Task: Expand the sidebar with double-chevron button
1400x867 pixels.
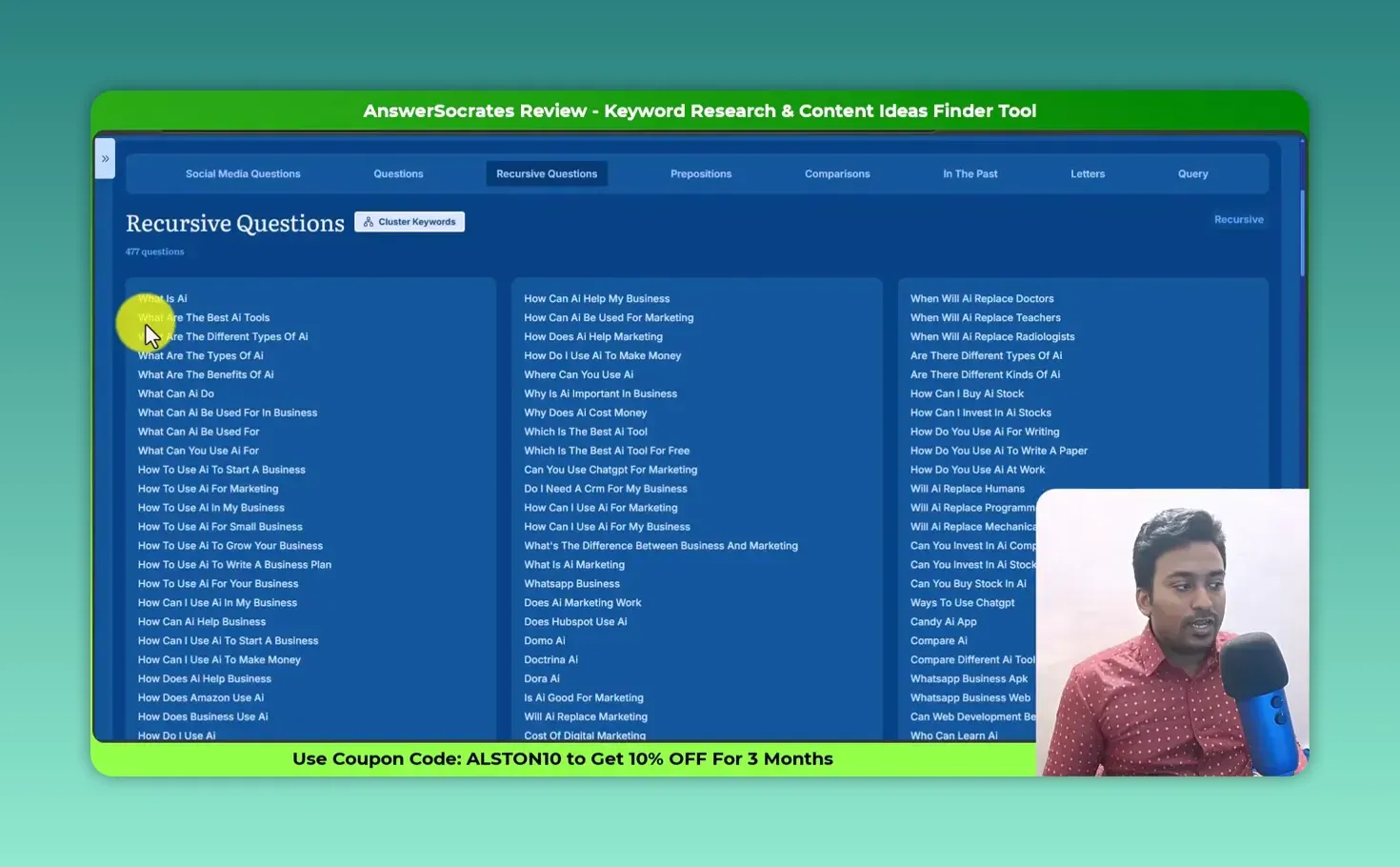Action: tap(105, 159)
